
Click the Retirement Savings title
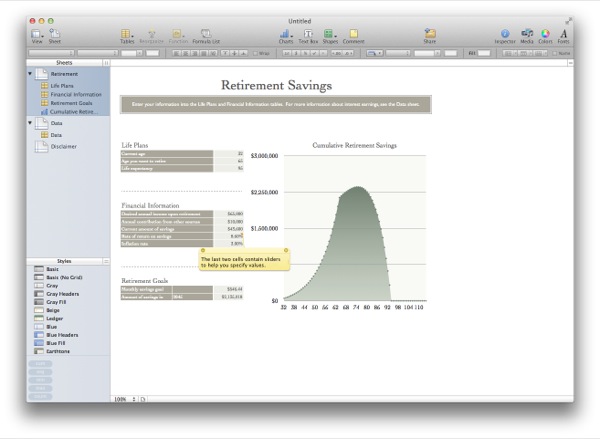tap(276, 85)
